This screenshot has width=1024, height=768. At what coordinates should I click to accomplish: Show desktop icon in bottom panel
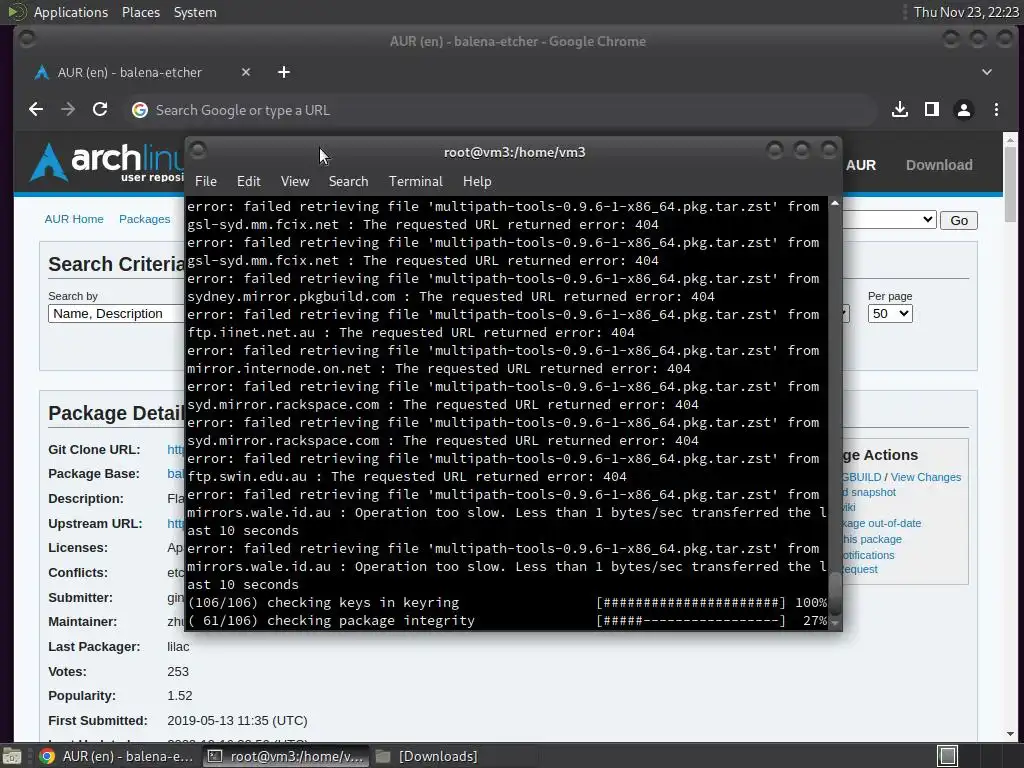coord(12,756)
